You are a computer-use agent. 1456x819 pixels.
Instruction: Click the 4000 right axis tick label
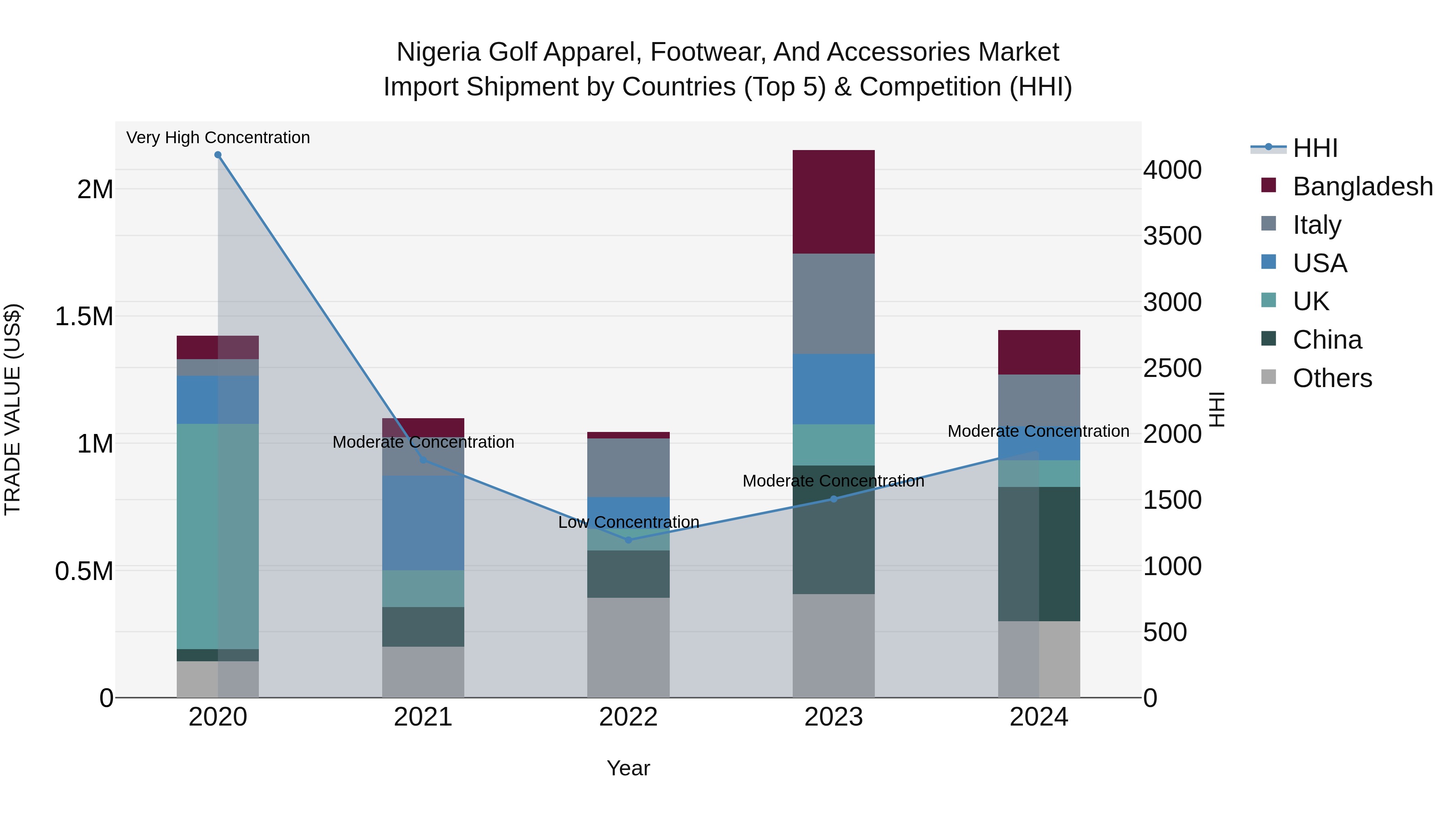(x=1172, y=169)
